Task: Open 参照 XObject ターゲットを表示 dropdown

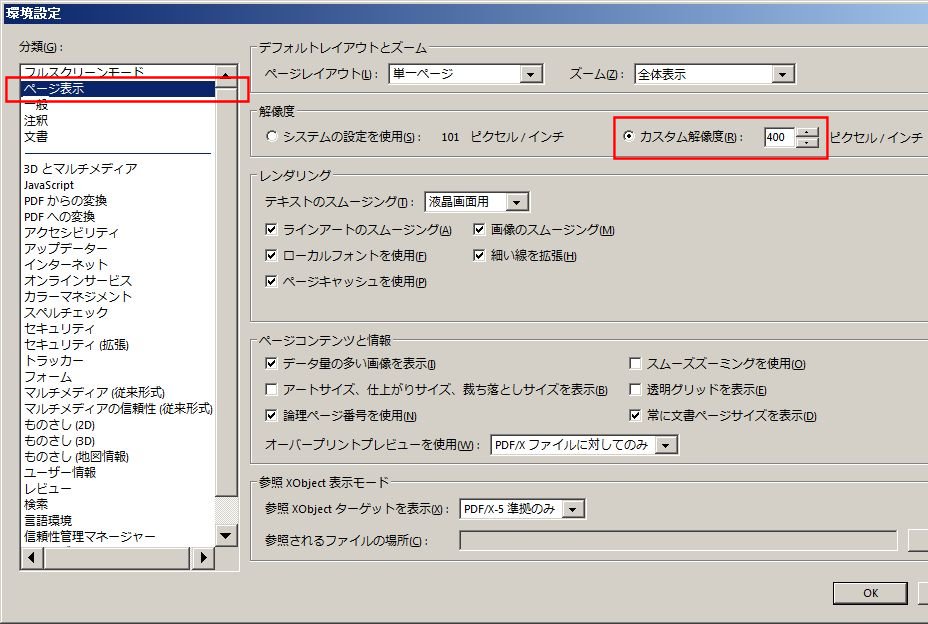Action: point(572,509)
